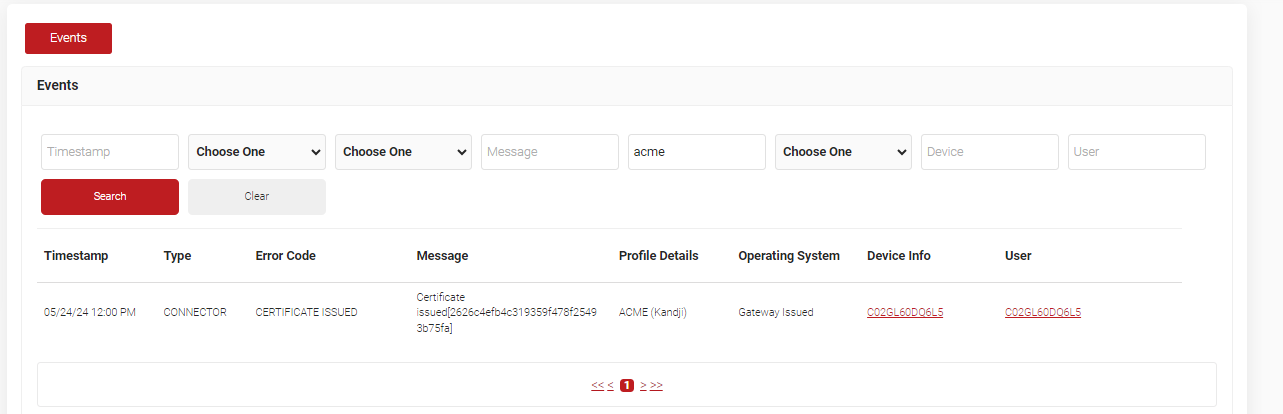Hit the Clear button
1283x414 pixels.
(257, 197)
